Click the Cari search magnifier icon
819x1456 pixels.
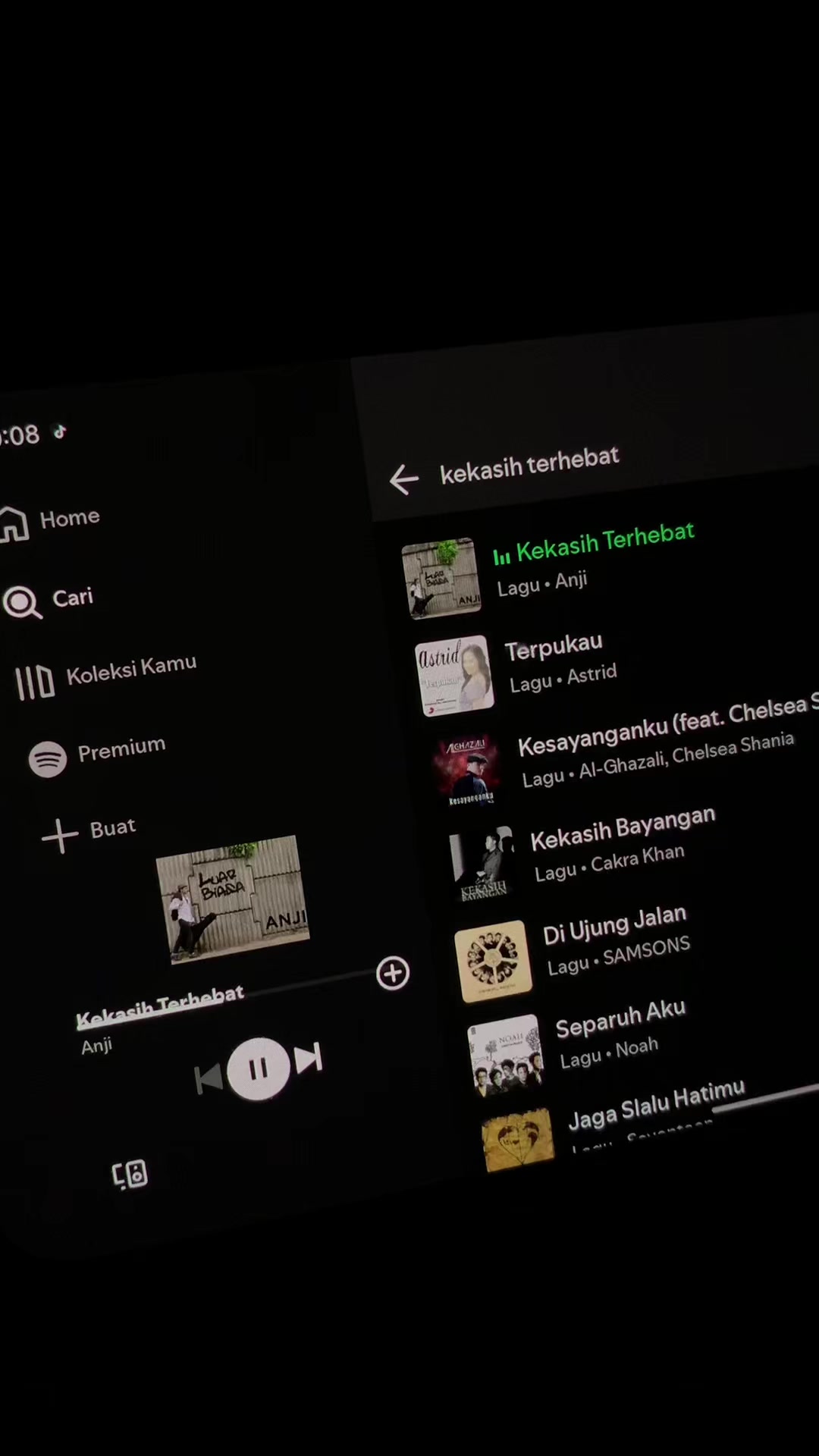[22, 603]
